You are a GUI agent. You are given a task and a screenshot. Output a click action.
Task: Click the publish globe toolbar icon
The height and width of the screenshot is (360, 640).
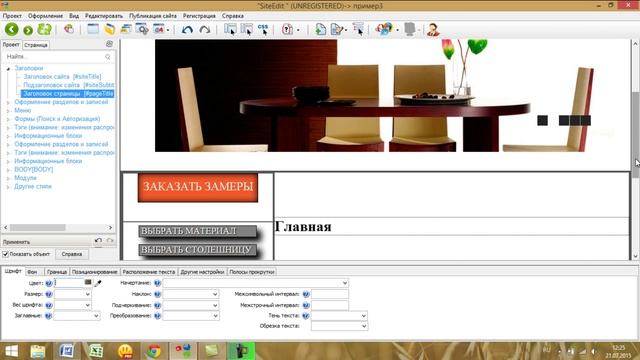tap(384, 29)
